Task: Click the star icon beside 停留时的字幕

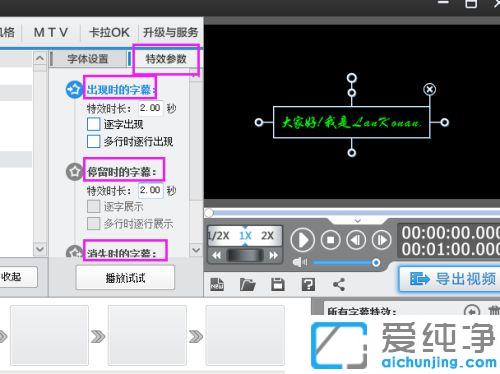Action: 74,172
